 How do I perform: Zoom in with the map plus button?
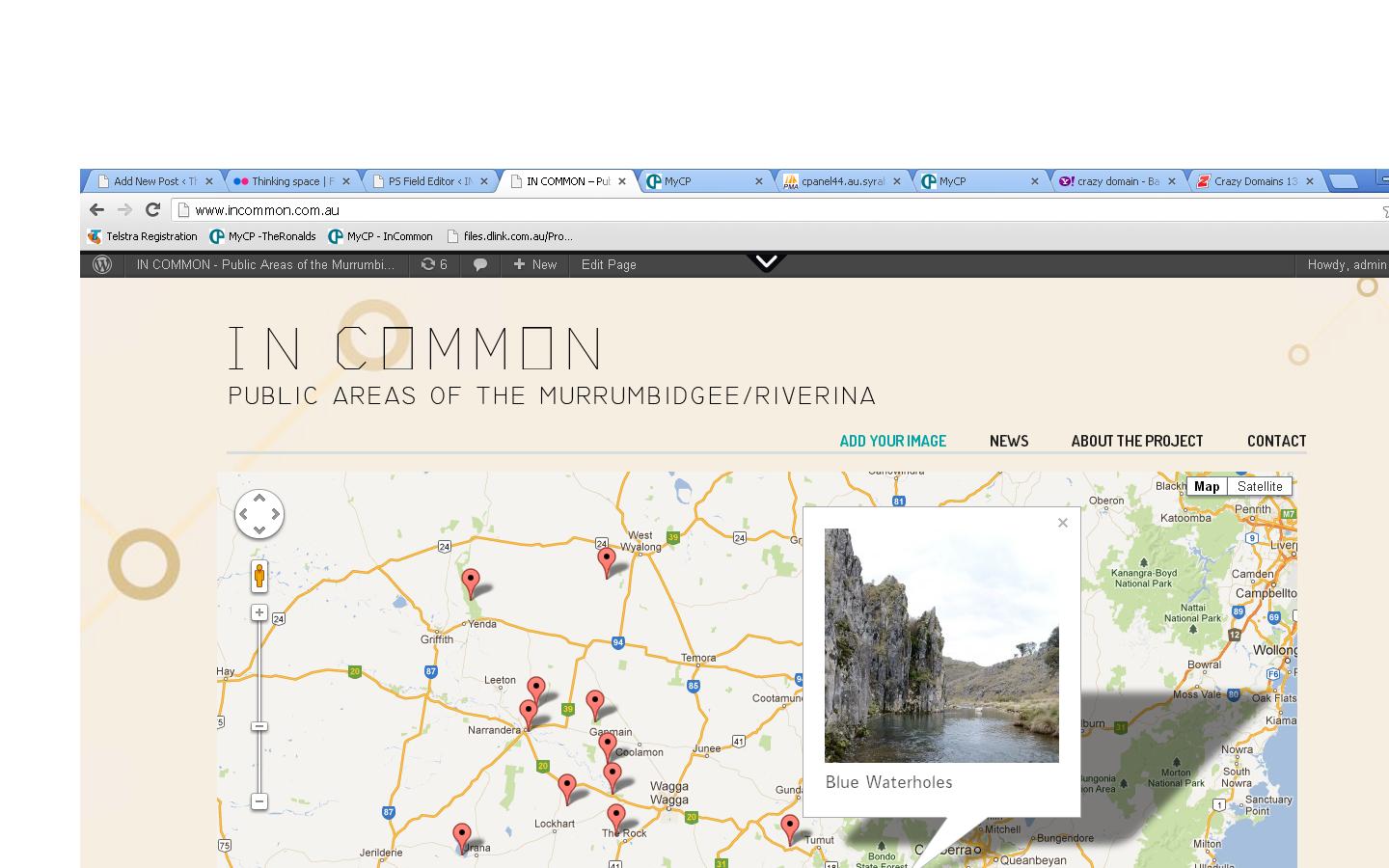point(259,612)
